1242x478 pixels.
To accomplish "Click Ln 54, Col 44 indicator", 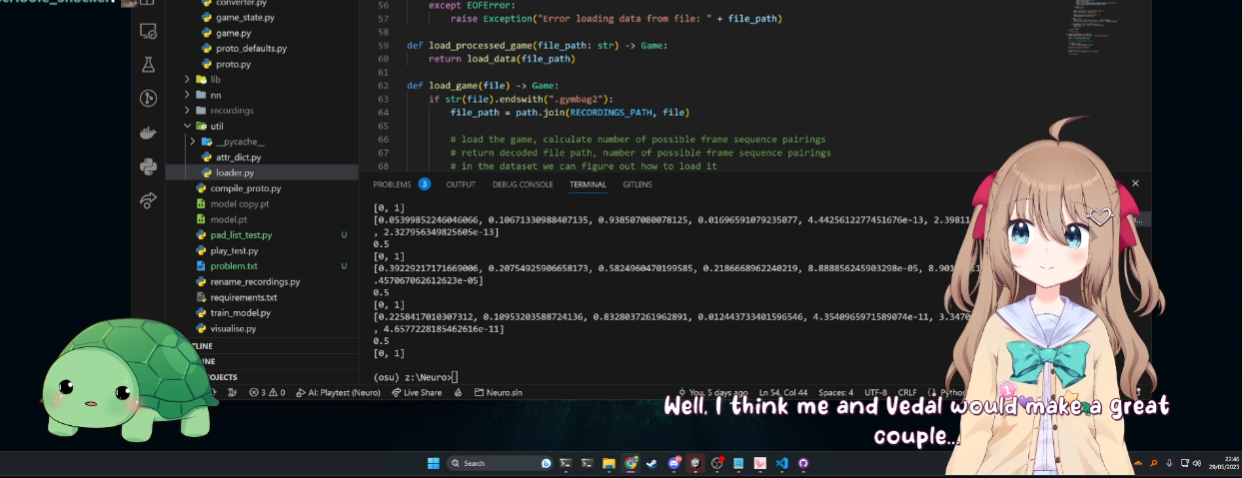I will (785, 393).
